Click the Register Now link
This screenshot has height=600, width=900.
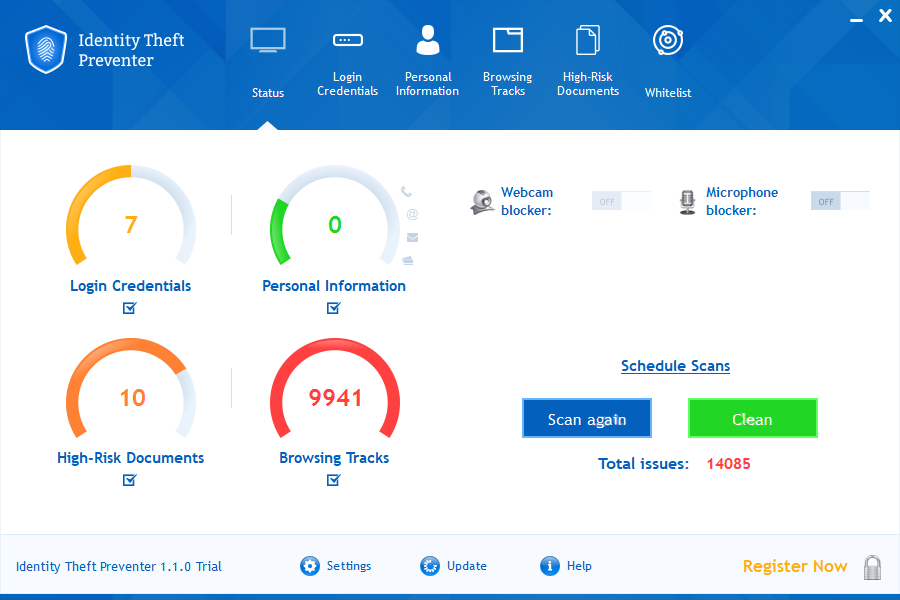[795, 566]
